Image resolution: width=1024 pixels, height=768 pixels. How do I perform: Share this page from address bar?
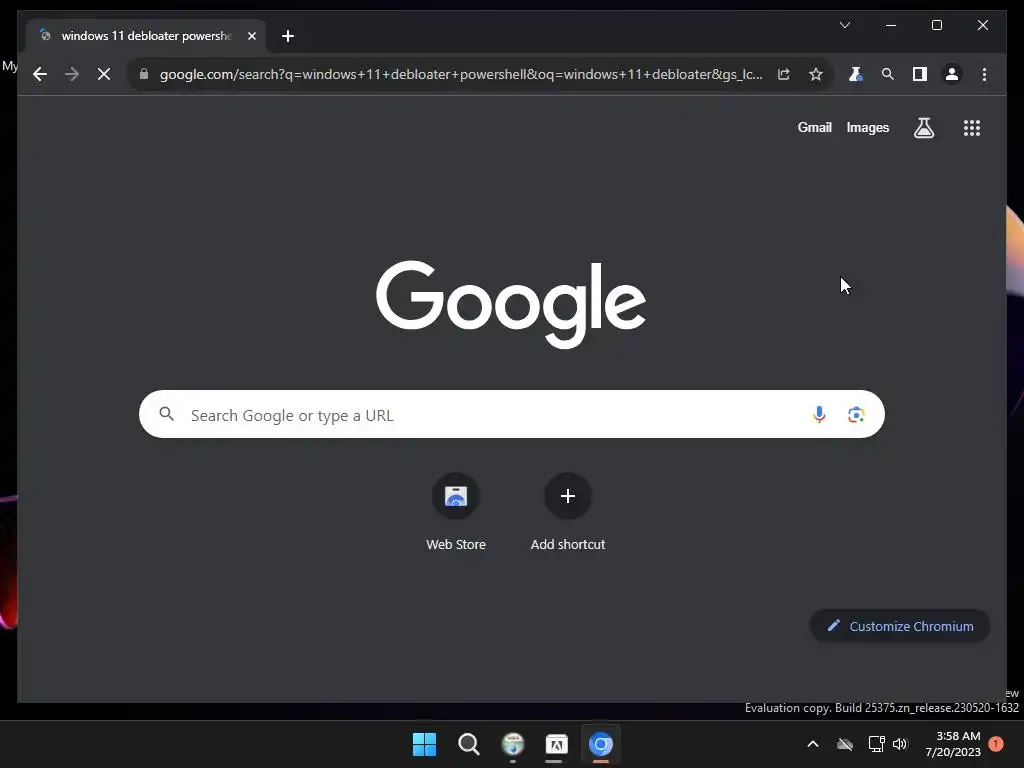coord(784,74)
